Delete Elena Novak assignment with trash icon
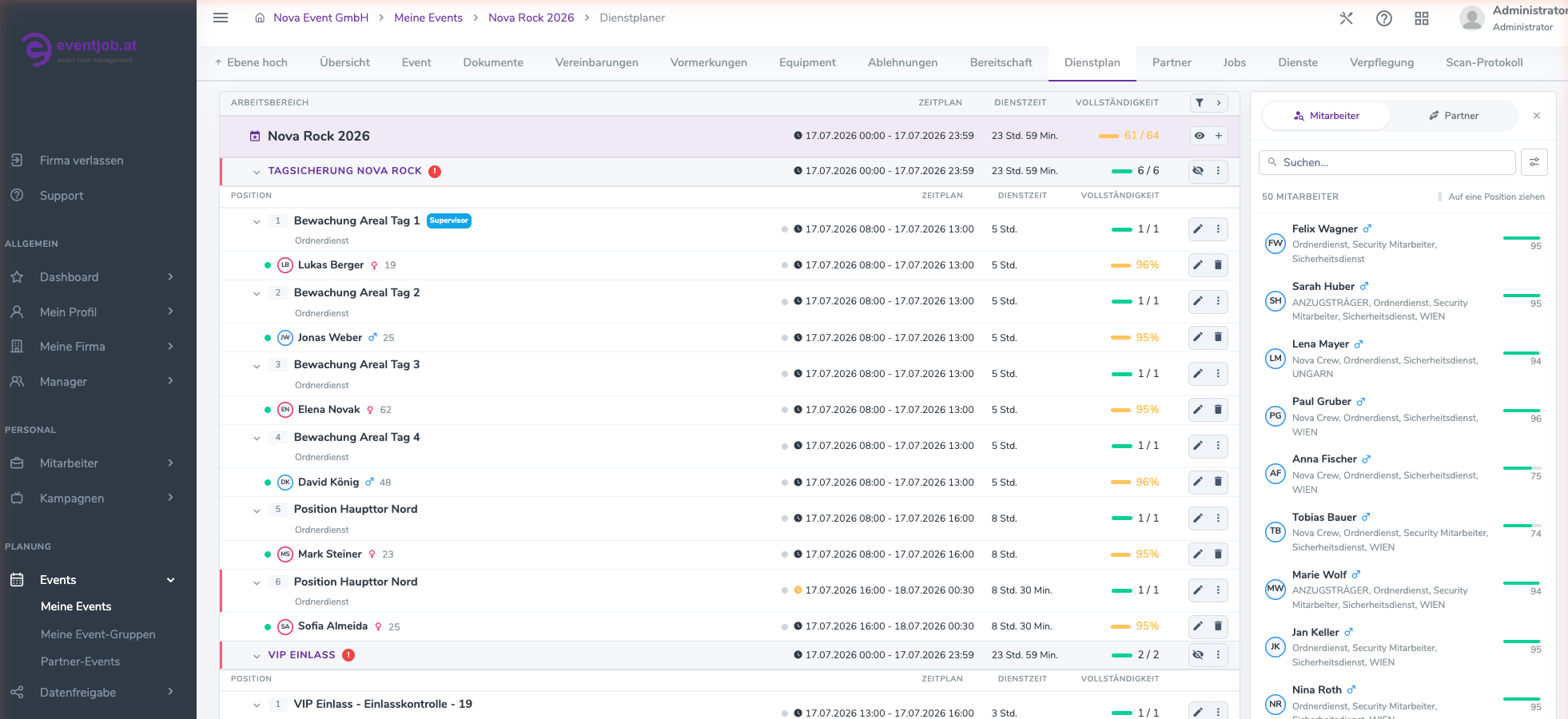 pyautogui.click(x=1219, y=410)
